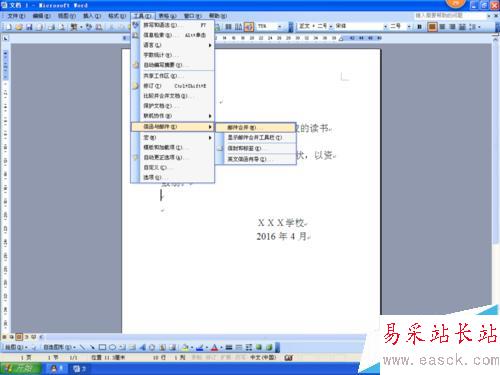This screenshot has height=375, width=500.
Task: Click the New blank document icon
Action: (9, 27)
